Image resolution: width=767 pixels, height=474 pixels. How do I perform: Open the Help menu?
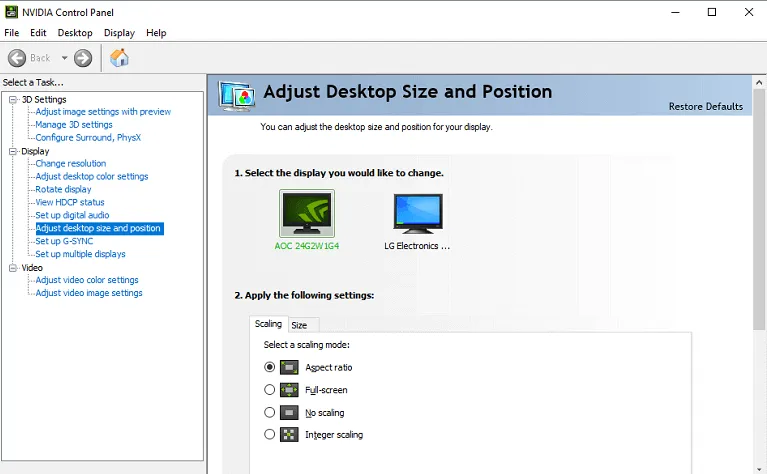[156, 33]
